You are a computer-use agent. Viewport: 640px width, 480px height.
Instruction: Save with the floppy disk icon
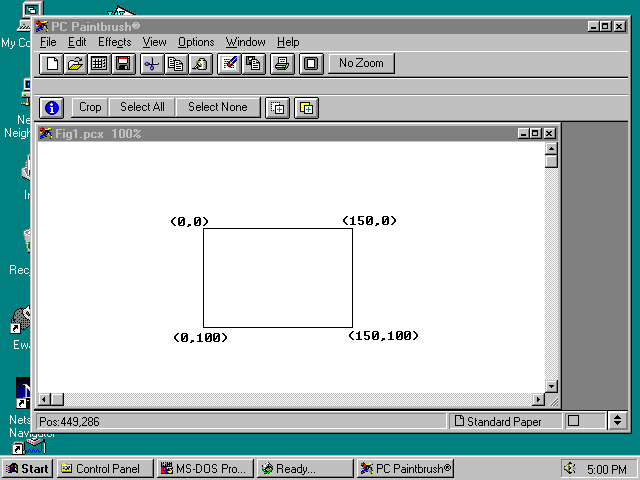pyautogui.click(x=123, y=64)
